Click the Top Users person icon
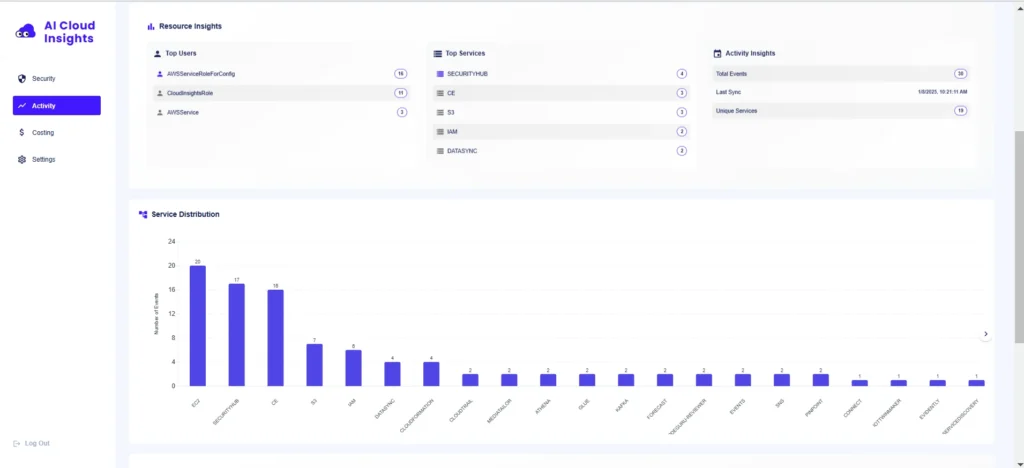The width and height of the screenshot is (1024, 468). (157, 54)
